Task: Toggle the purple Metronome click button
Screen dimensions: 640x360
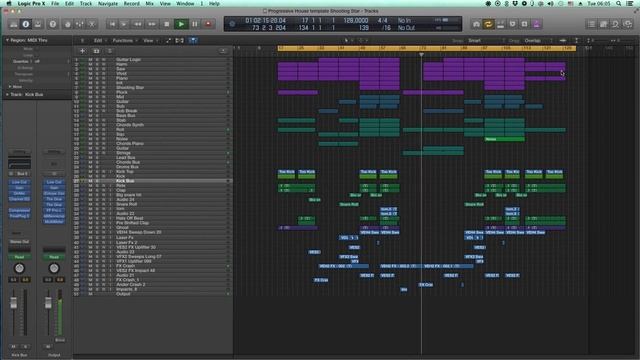Action: click(x=537, y=24)
